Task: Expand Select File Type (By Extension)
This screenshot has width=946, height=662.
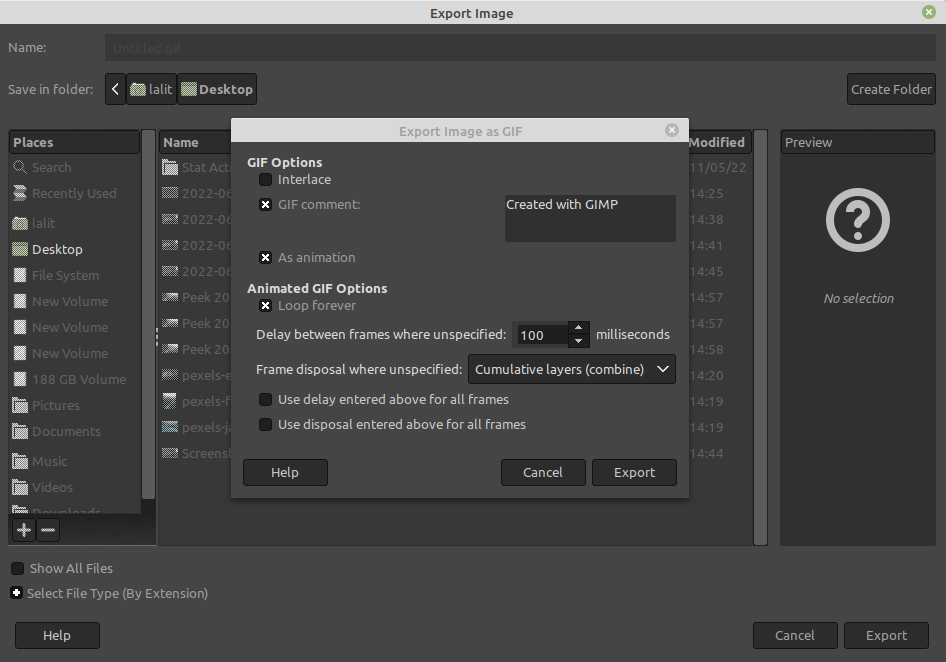Action: click(x=17, y=593)
